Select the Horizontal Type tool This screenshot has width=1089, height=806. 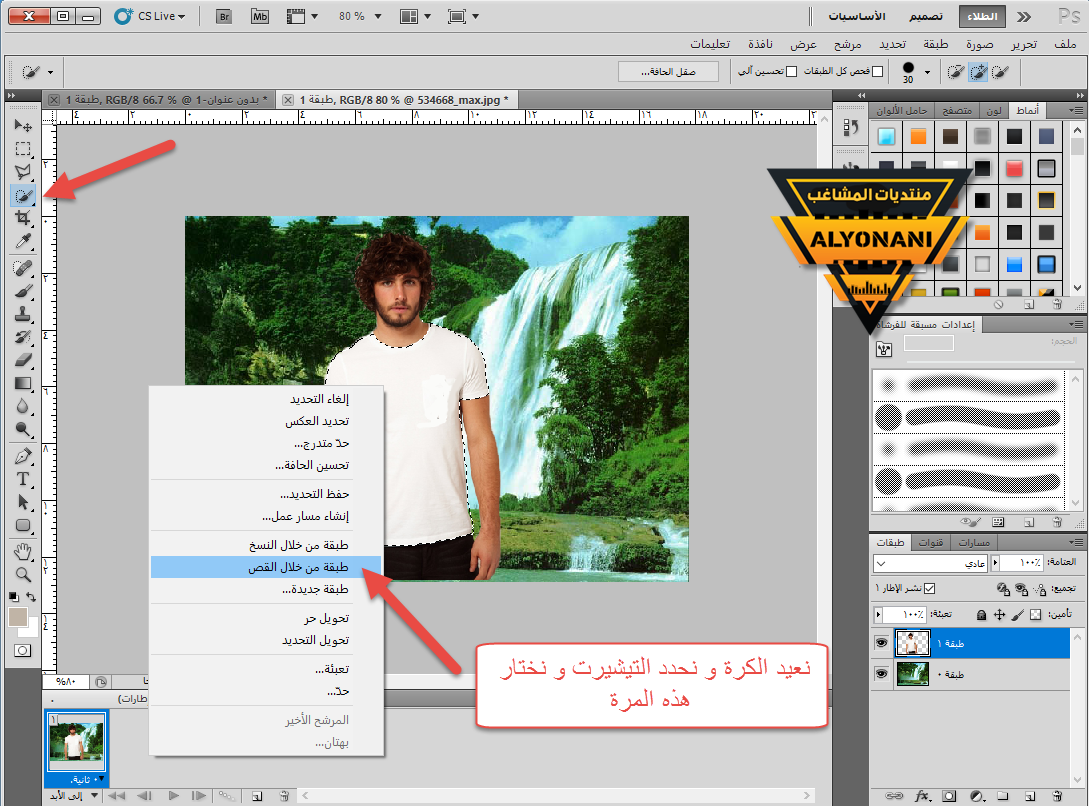[x=23, y=478]
